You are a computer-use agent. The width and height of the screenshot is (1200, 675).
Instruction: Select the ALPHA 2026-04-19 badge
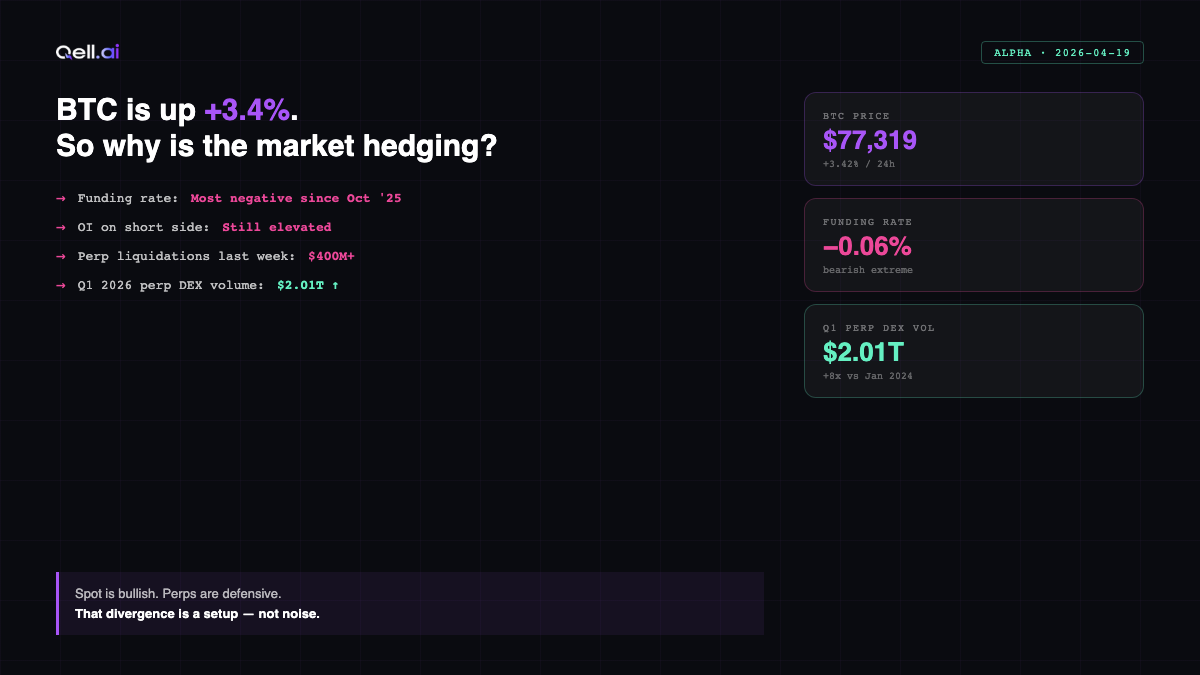click(1062, 52)
